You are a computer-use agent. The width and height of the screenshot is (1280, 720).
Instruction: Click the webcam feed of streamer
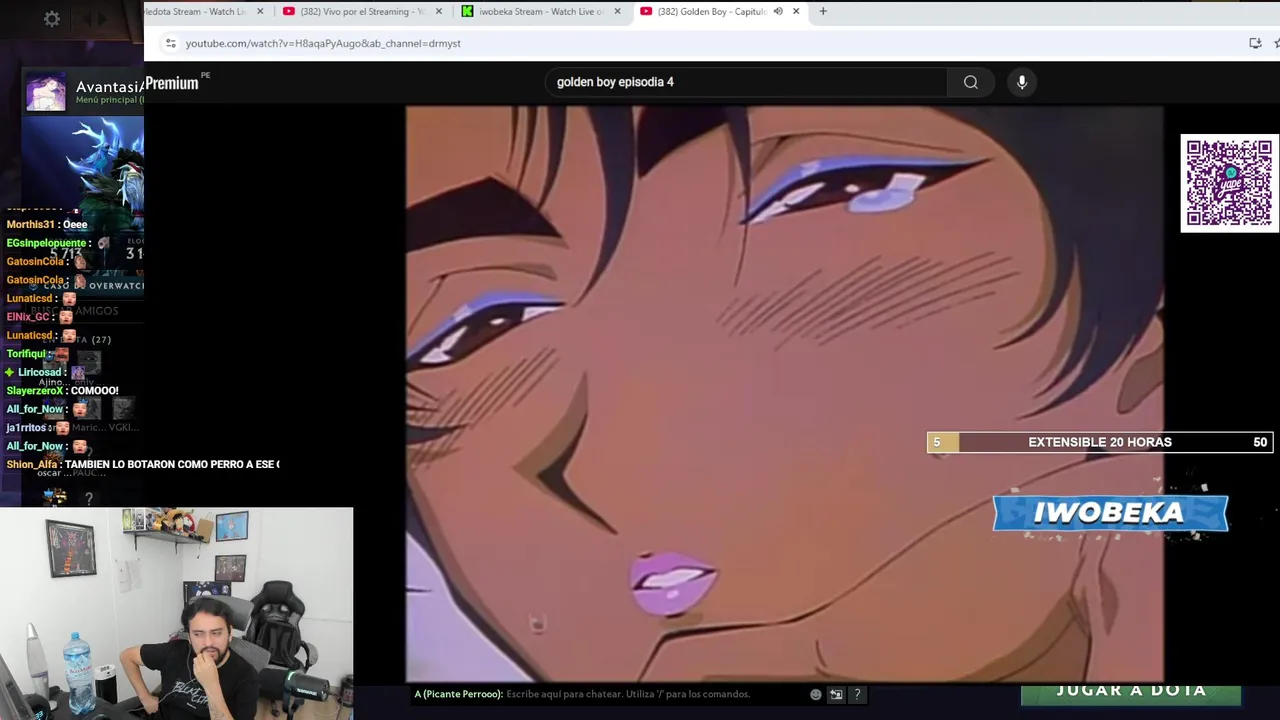[x=176, y=613]
